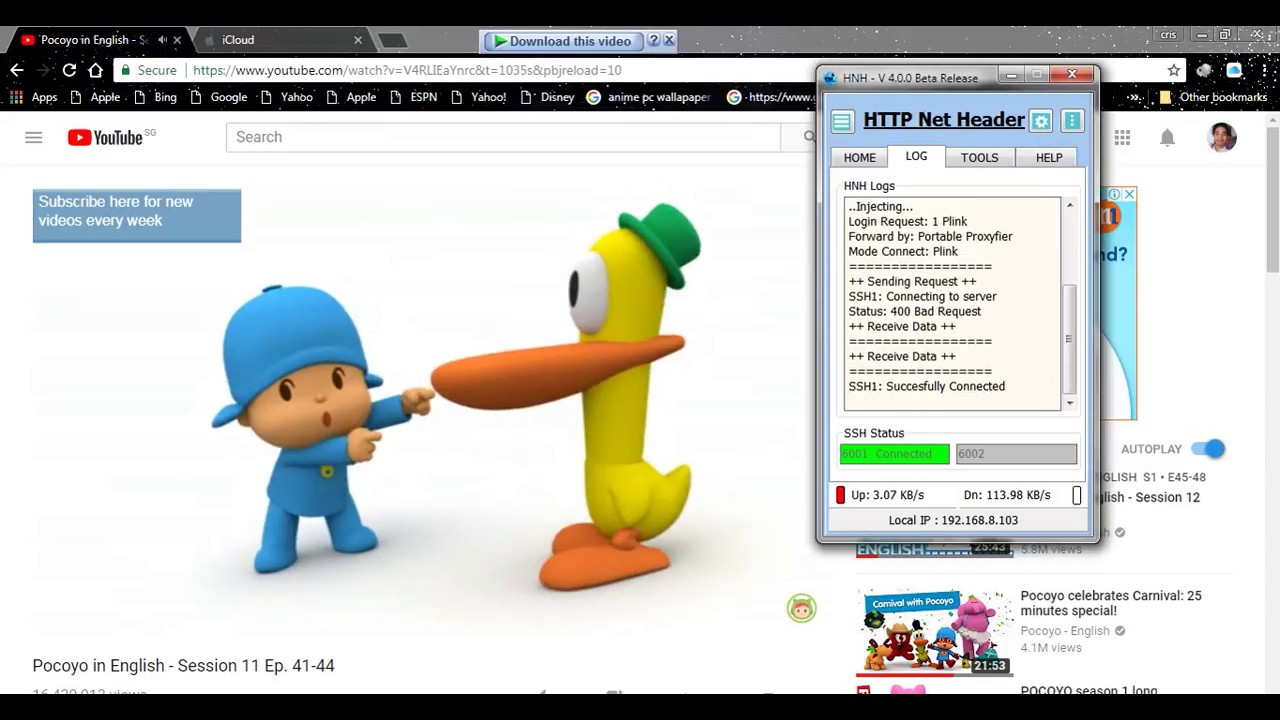Screen dimensions: 1280x720
Task: Open 'Pocoyo celebrates Carnival: 25 minutes special!' title
Action: (x=1110, y=603)
